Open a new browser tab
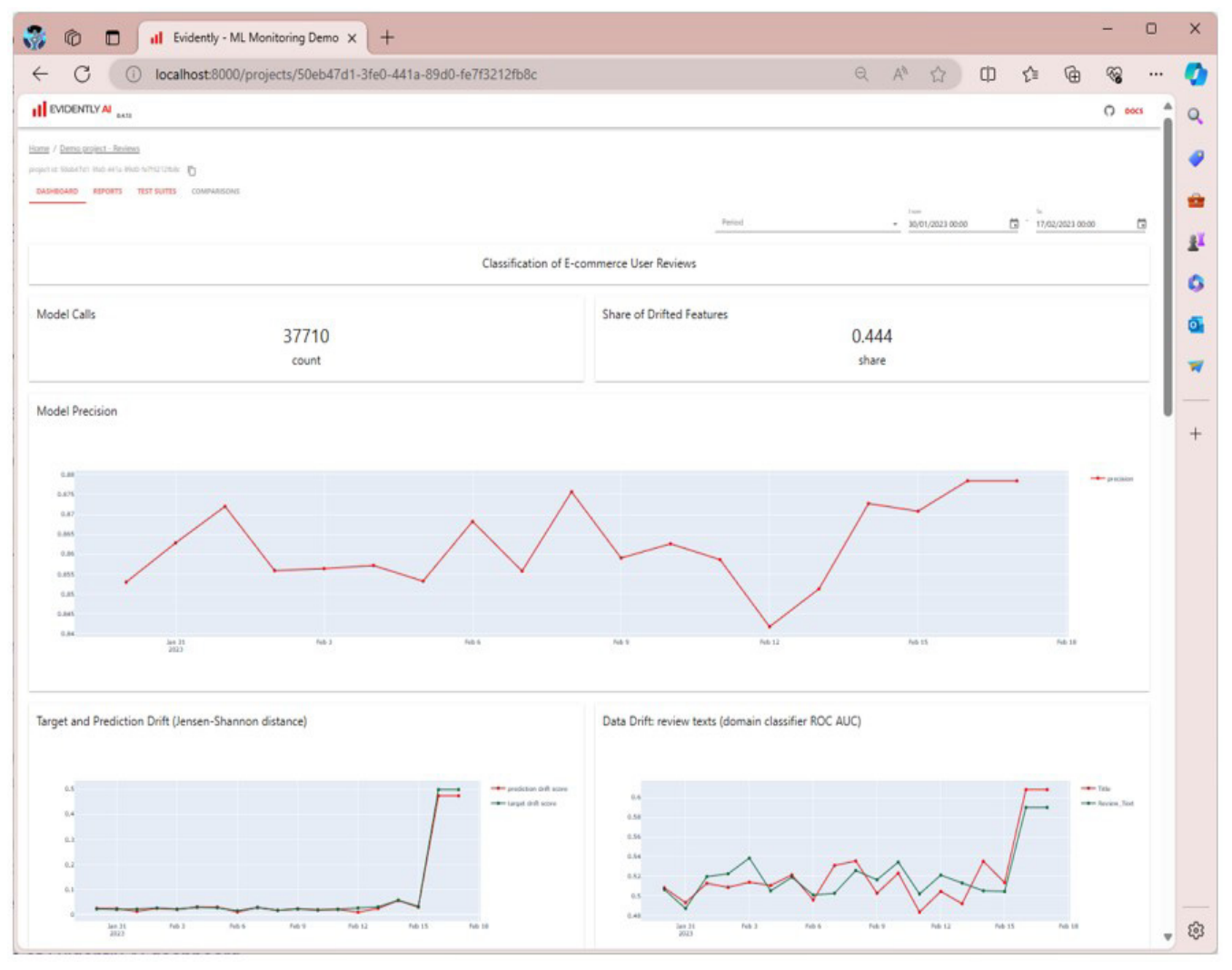Viewport: 1232px width, 970px height. click(x=388, y=37)
